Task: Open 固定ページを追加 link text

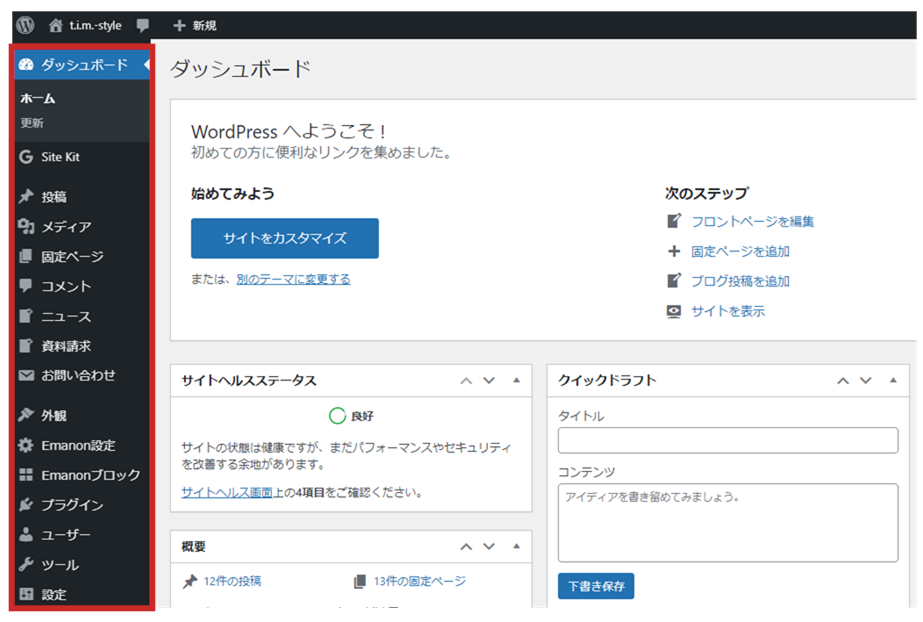Action: (740, 251)
